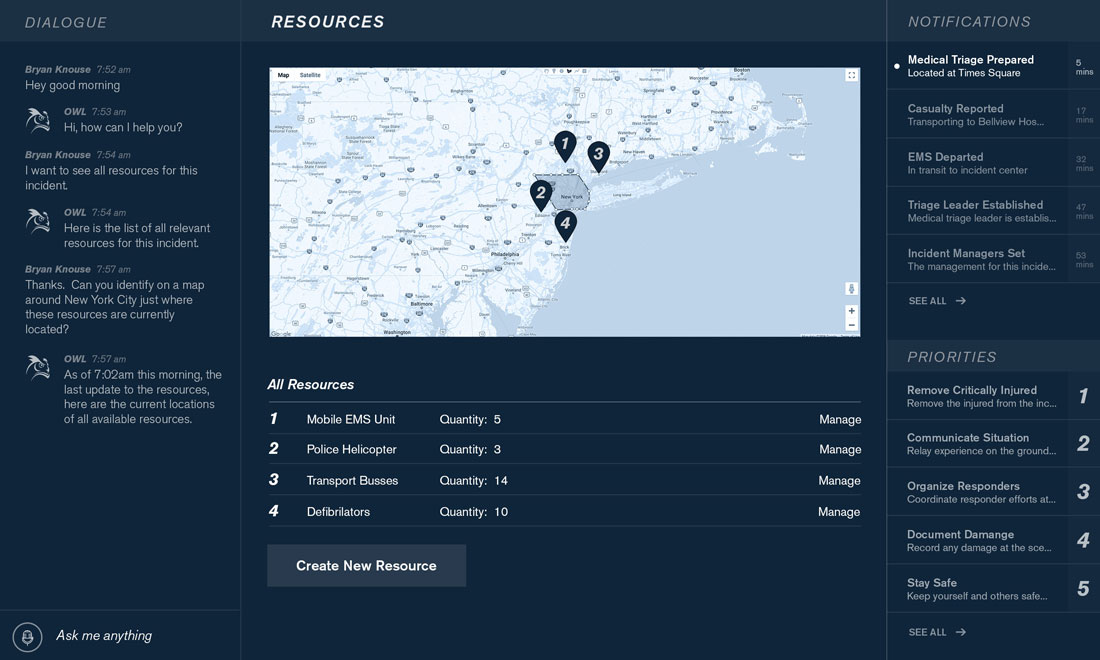Manage the Police Helicopter resource
The width and height of the screenshot is (1100, 660).
click(839, 450)
